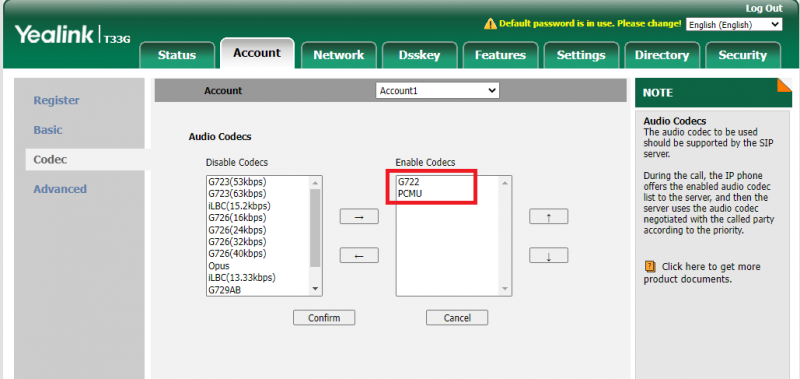Open the Advanced sidebar page
The width and height of the screenshot is (800, 379).
click(x=60, y=189)
